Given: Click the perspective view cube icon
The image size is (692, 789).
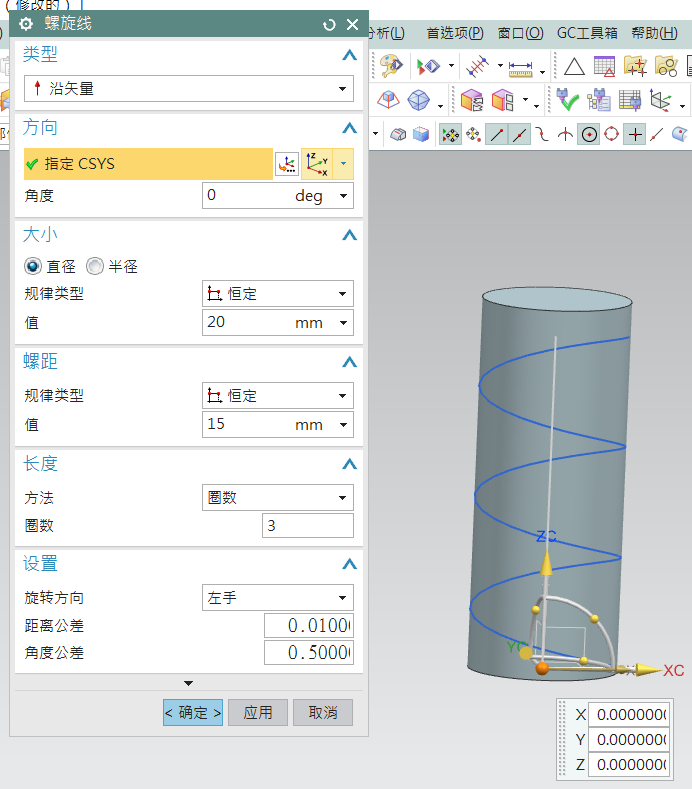Looking at the screenshot, I should click(389, 100).
